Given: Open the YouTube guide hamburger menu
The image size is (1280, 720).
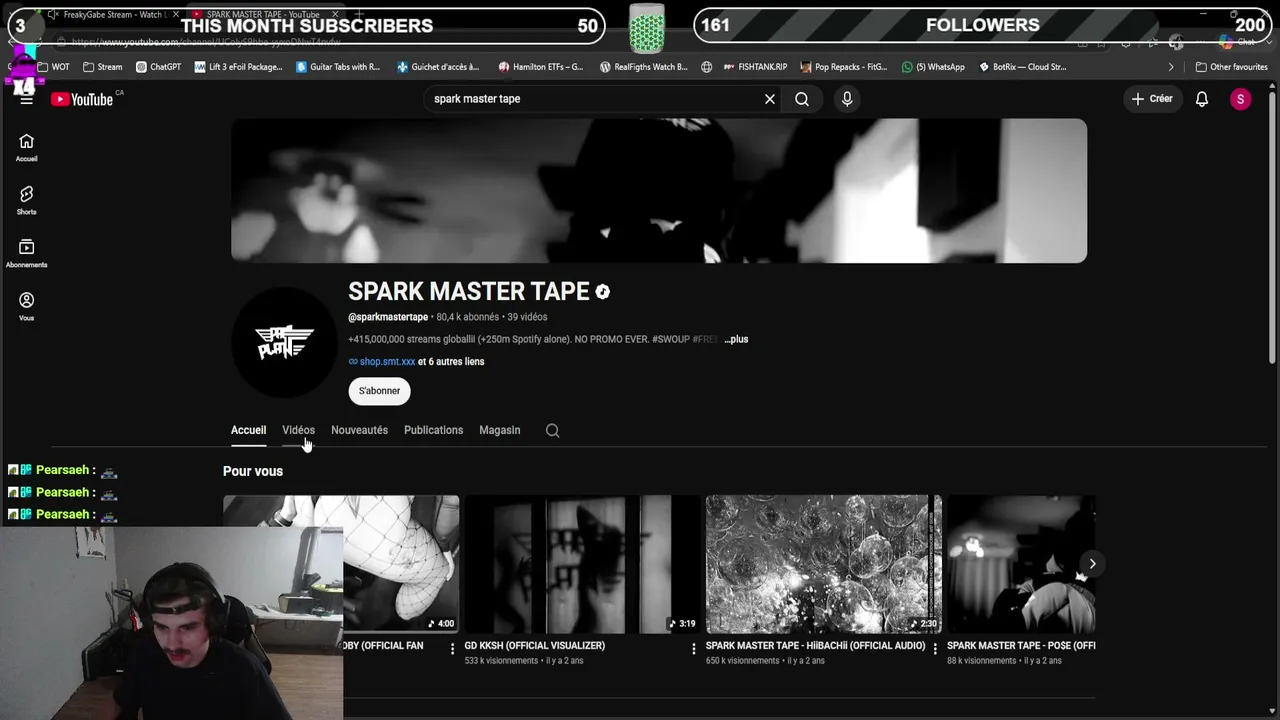Looking at the screenshot, I should pyautogui.click(x=26, y=99).
